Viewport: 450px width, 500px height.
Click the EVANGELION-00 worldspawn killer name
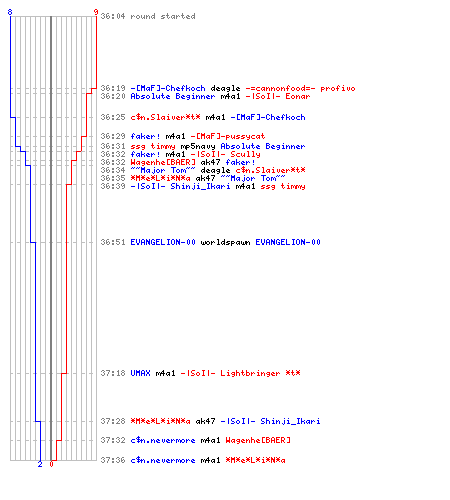(163, 242)
